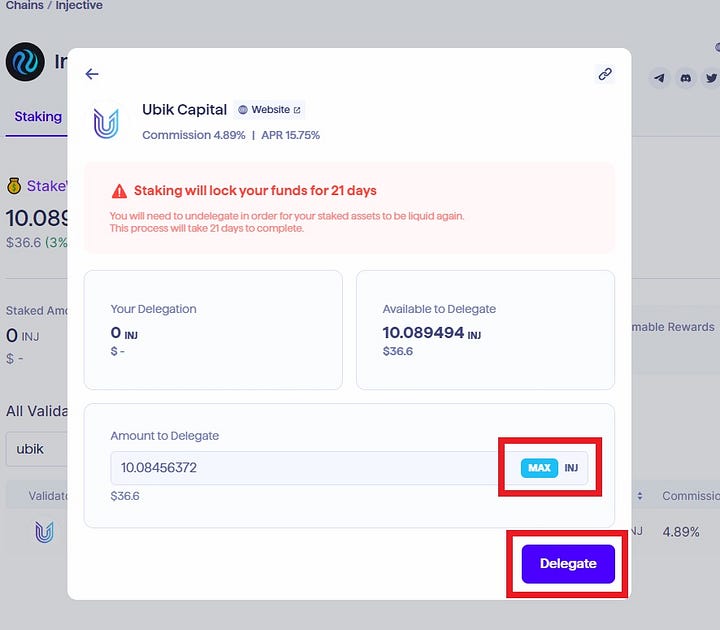This screenshot has height=630, width=720.
Task: Open Ubik Capital Website link
Action: click(x=269, y=110)
